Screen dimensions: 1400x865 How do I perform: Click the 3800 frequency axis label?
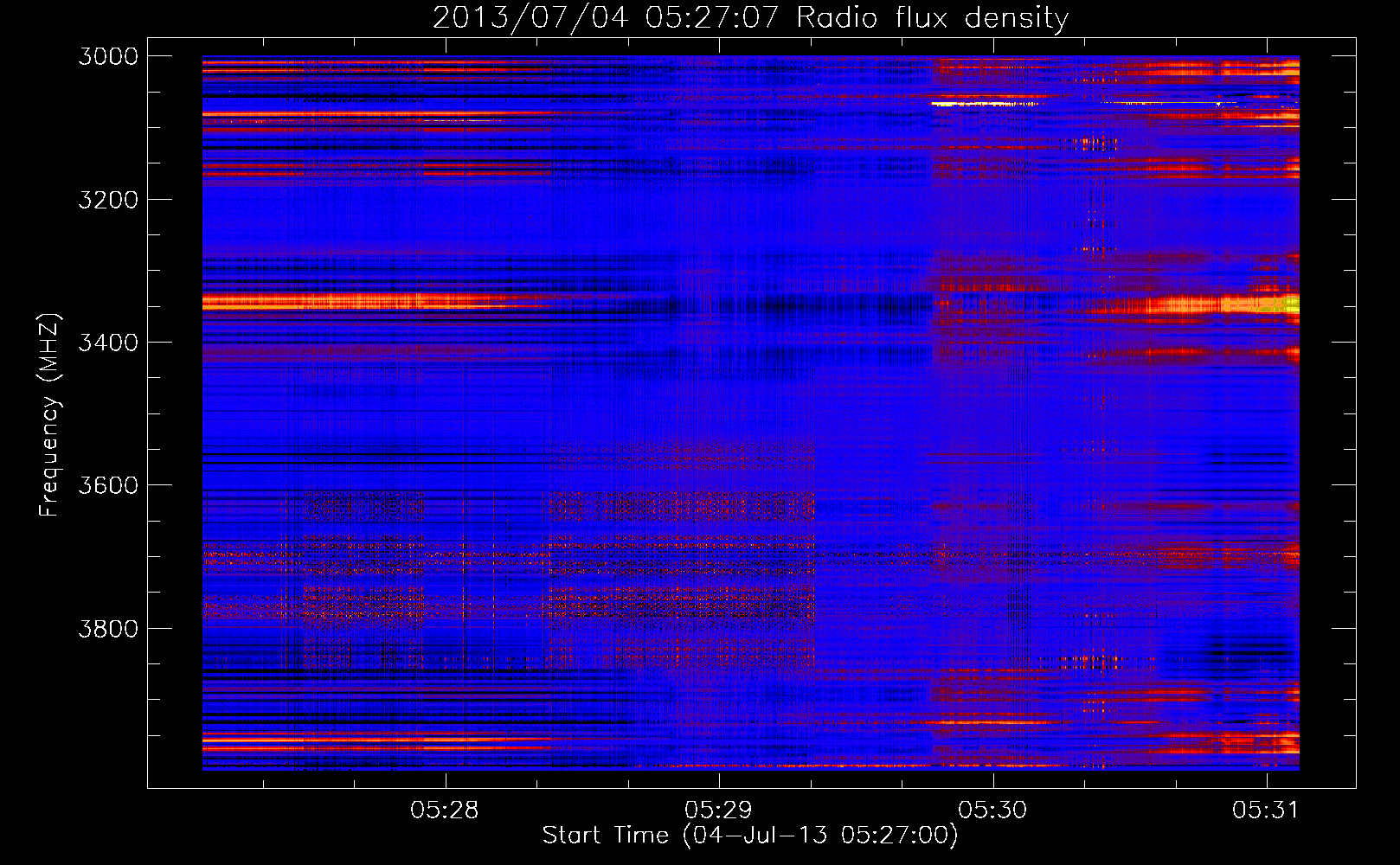(108, 628)
